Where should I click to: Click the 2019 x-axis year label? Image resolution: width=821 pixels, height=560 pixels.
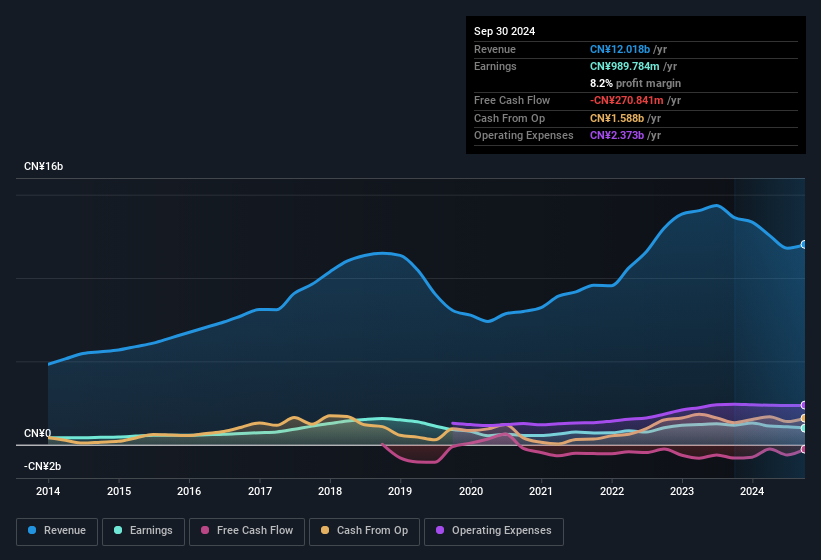[400, 491]
